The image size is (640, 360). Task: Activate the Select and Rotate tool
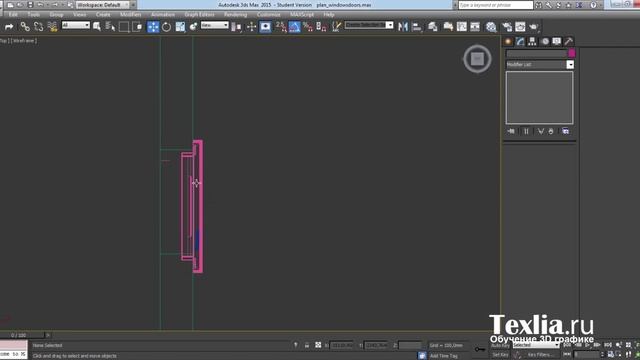coord(167,27)
